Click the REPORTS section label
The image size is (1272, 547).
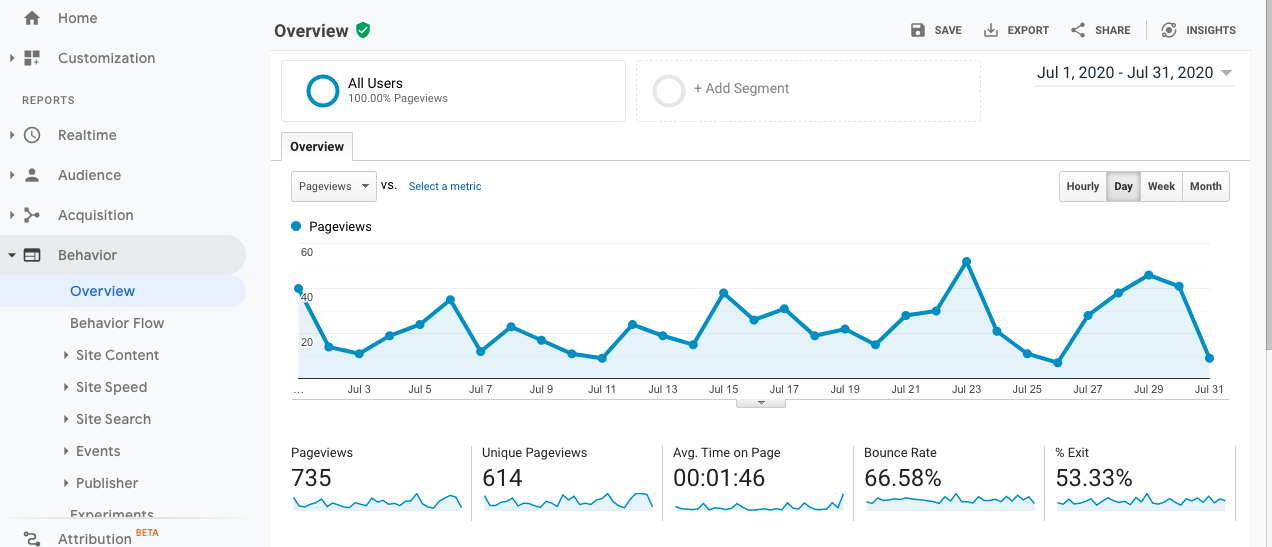click(48, 100)
